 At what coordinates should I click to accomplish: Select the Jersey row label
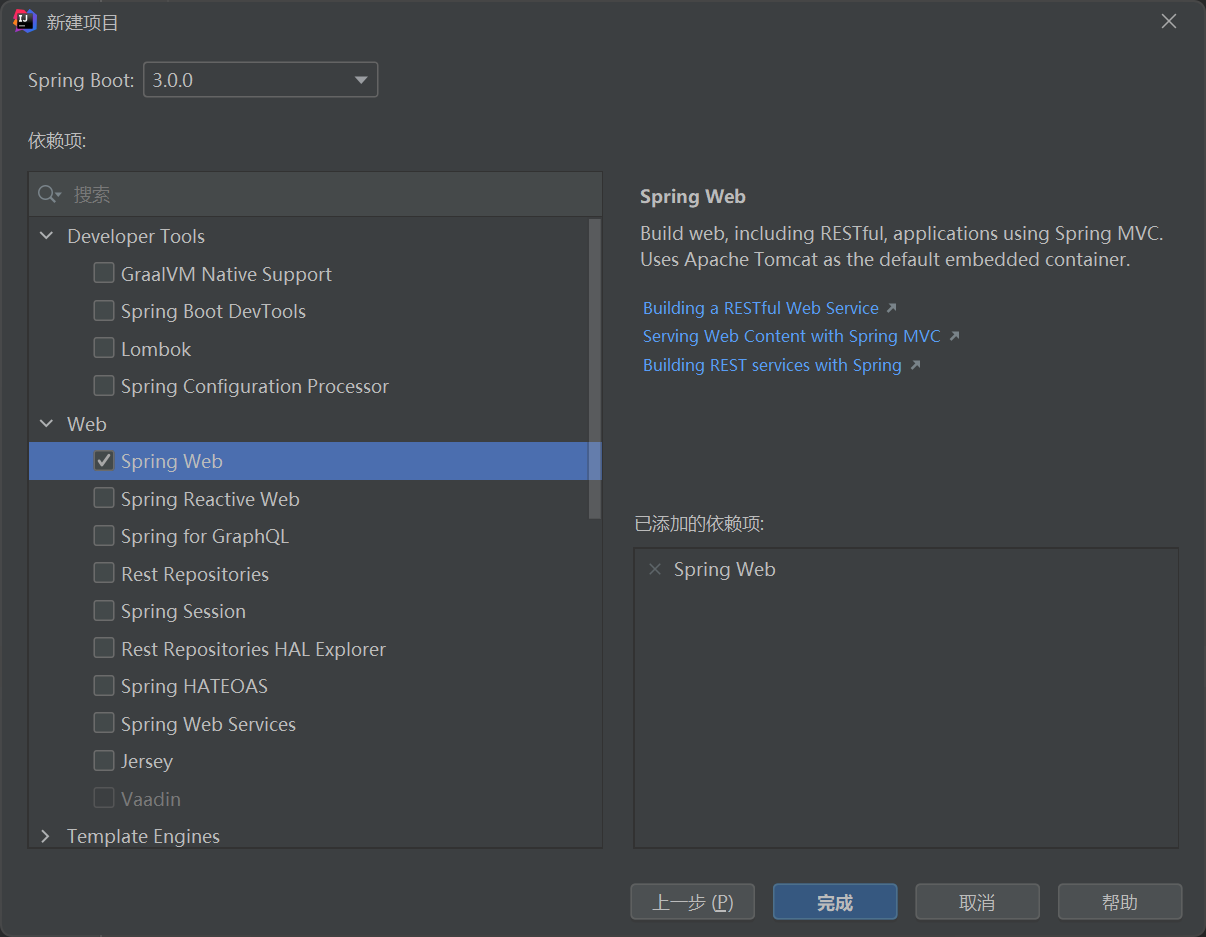tap(147, 761)
